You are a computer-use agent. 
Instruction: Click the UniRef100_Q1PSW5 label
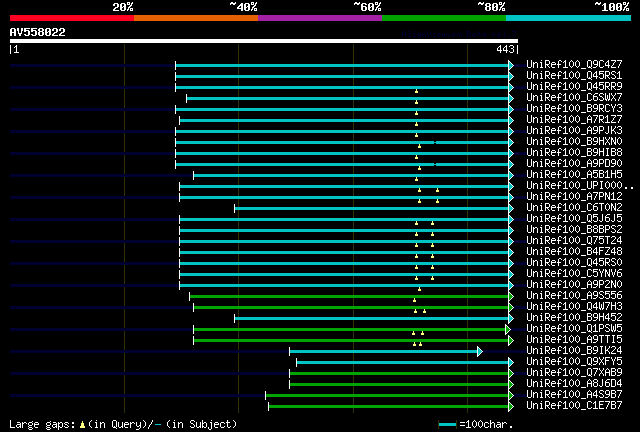574,329
